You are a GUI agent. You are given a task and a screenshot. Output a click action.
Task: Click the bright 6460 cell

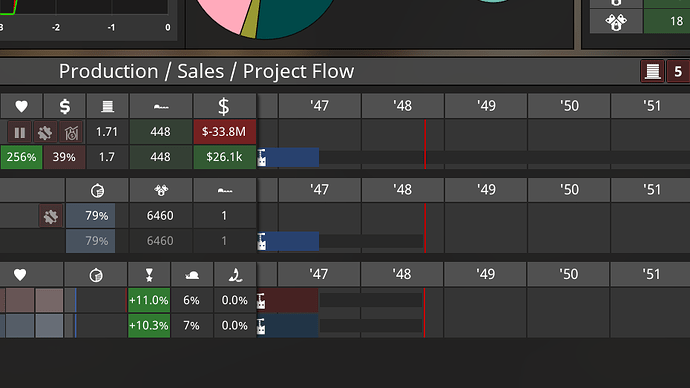tap(161, 216)
